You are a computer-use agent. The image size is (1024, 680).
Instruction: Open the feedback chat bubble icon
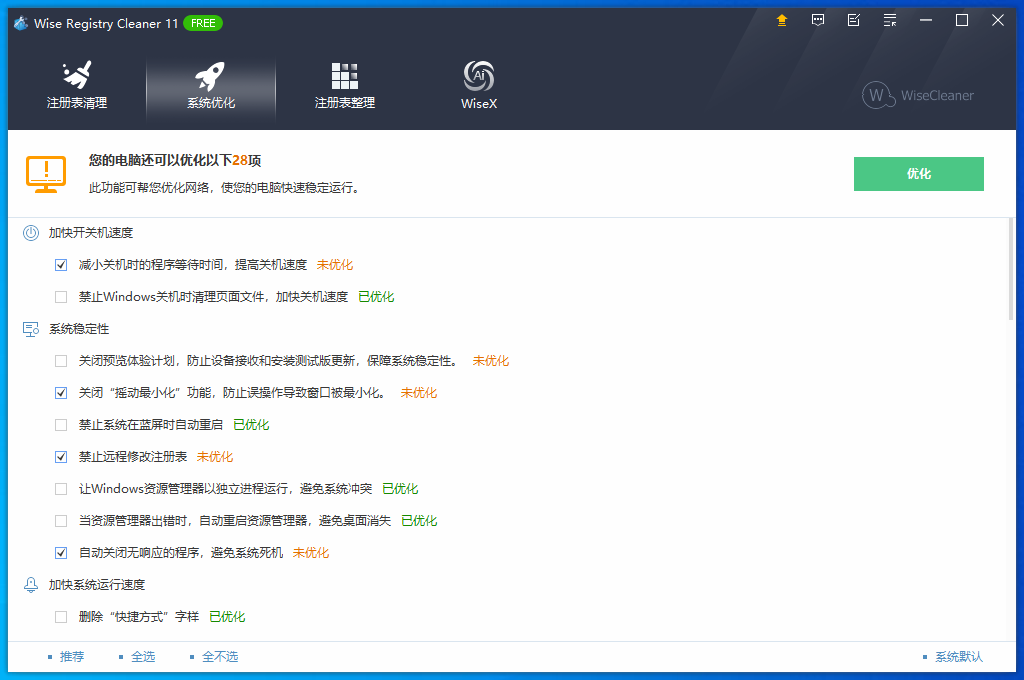[x=818, y=19]
